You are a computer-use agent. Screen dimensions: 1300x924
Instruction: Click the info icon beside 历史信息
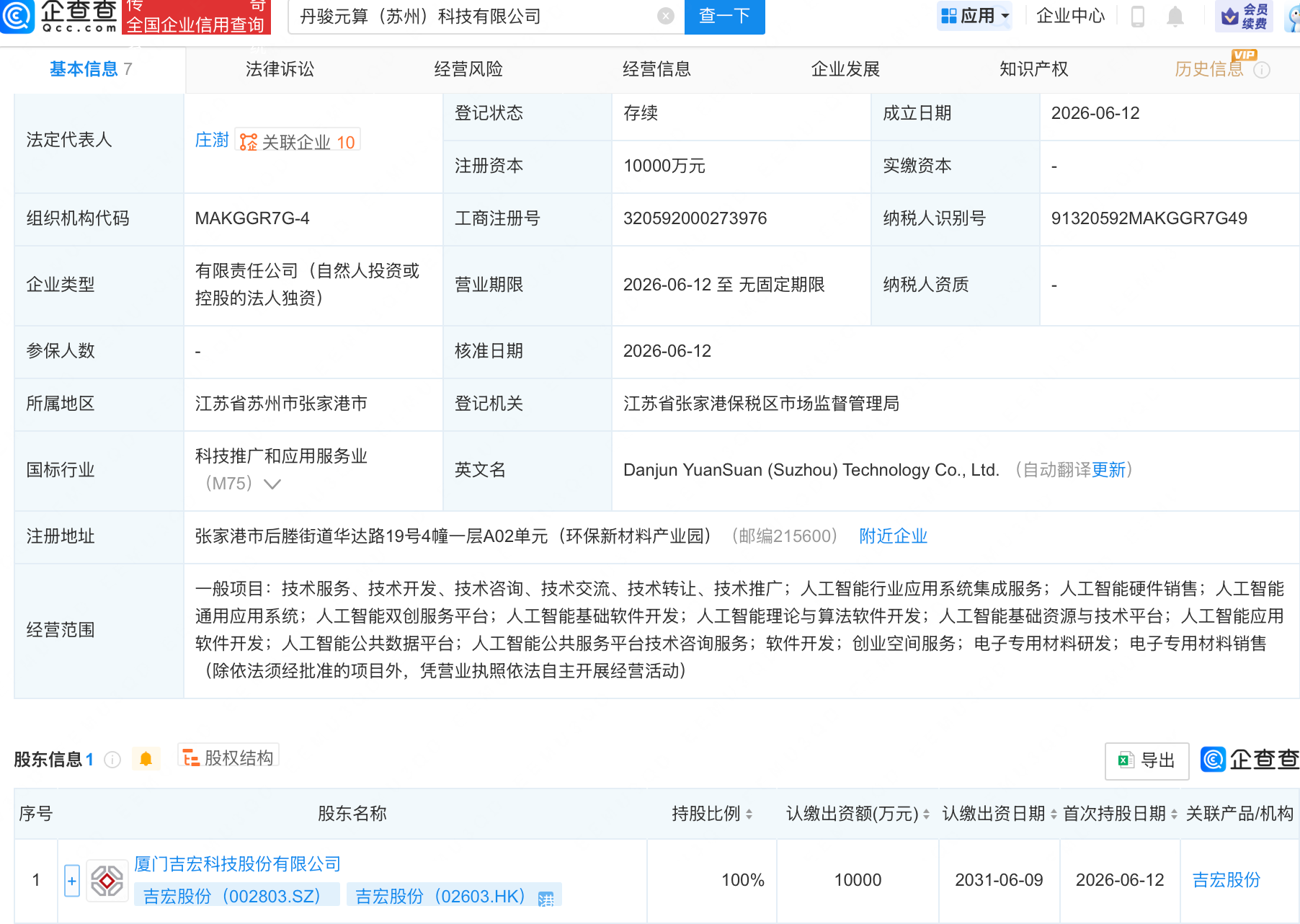pos(1262,70)
